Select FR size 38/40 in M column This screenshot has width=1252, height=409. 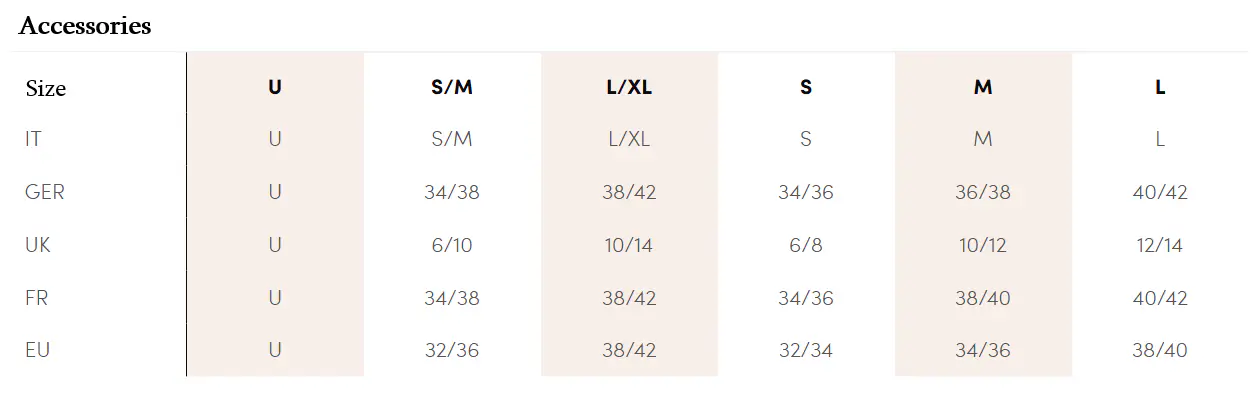click(983, 298)
